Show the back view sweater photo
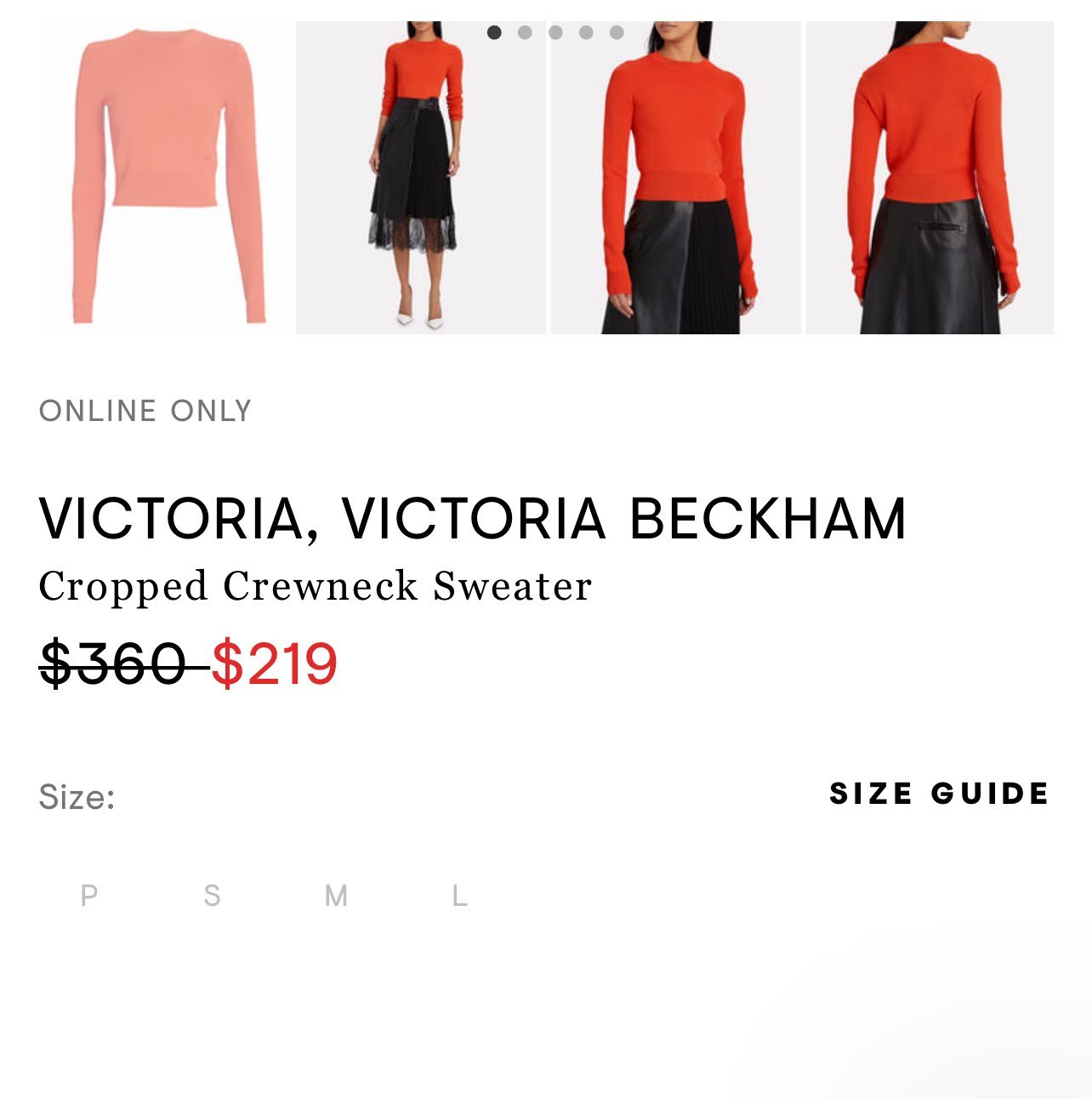 click(x=930, y=178)
